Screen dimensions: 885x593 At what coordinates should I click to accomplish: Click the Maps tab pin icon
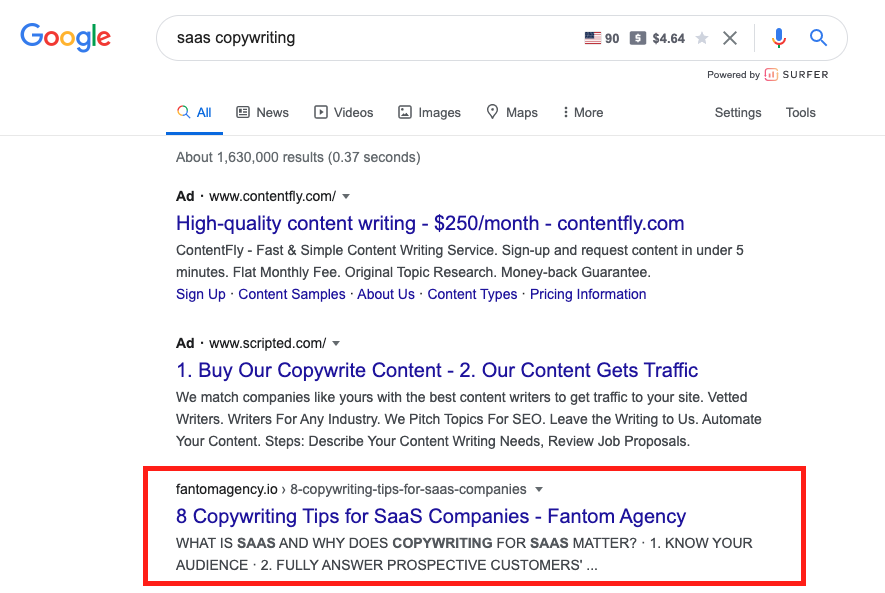(x=492, y=112)
